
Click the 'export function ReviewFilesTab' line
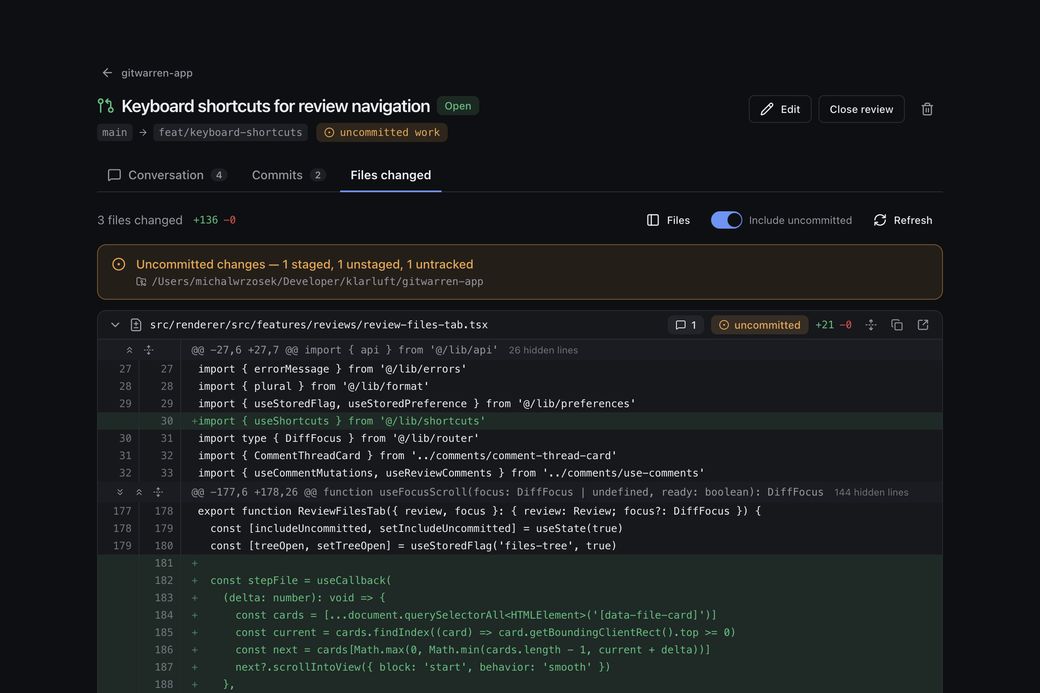[x=520, y=511]
